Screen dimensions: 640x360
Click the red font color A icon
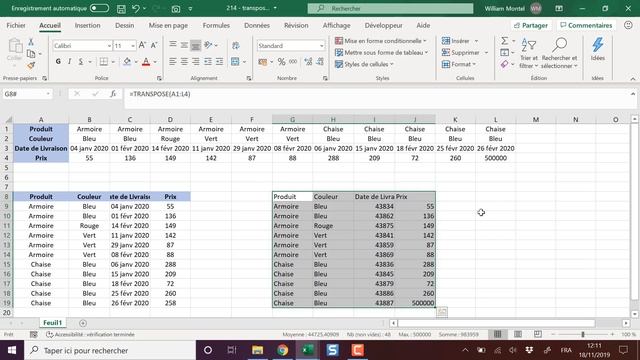coord(146,62)
